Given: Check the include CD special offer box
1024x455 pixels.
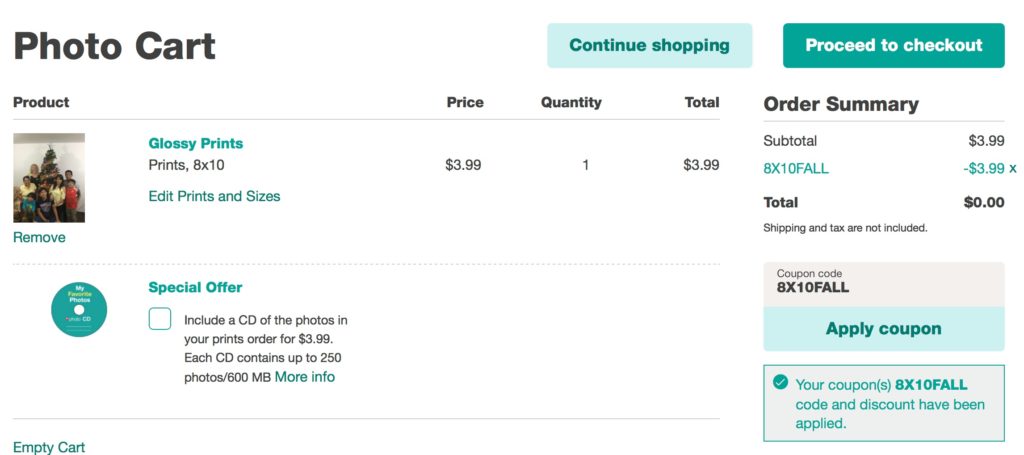Looking at the screenshot, I should pos(160,319).
